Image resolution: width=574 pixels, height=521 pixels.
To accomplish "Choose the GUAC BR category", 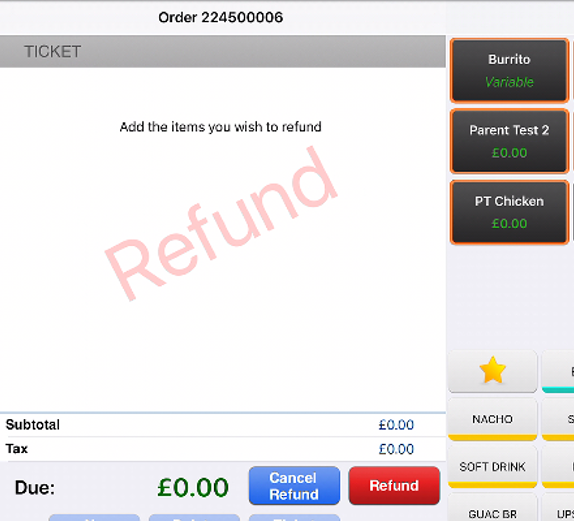I will point(492,509).
